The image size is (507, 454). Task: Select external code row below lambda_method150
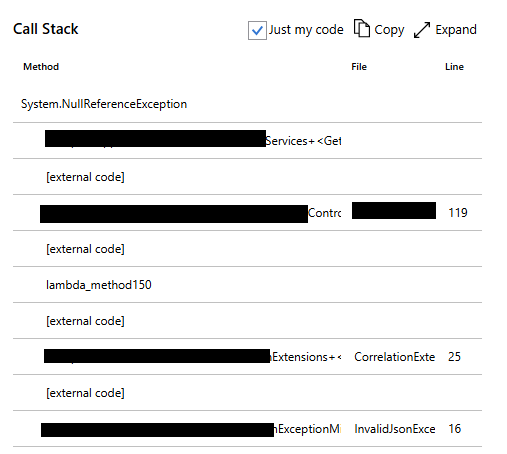[247, 321]
